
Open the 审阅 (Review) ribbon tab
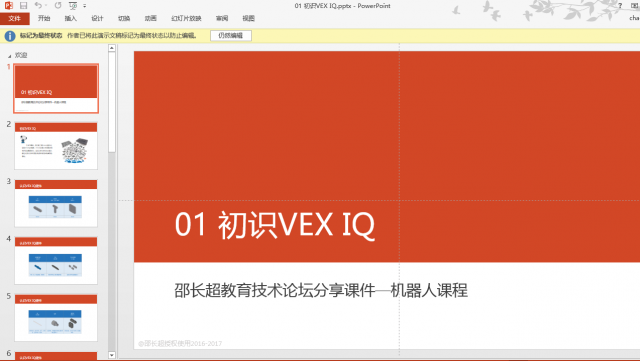tap(222, 18)
